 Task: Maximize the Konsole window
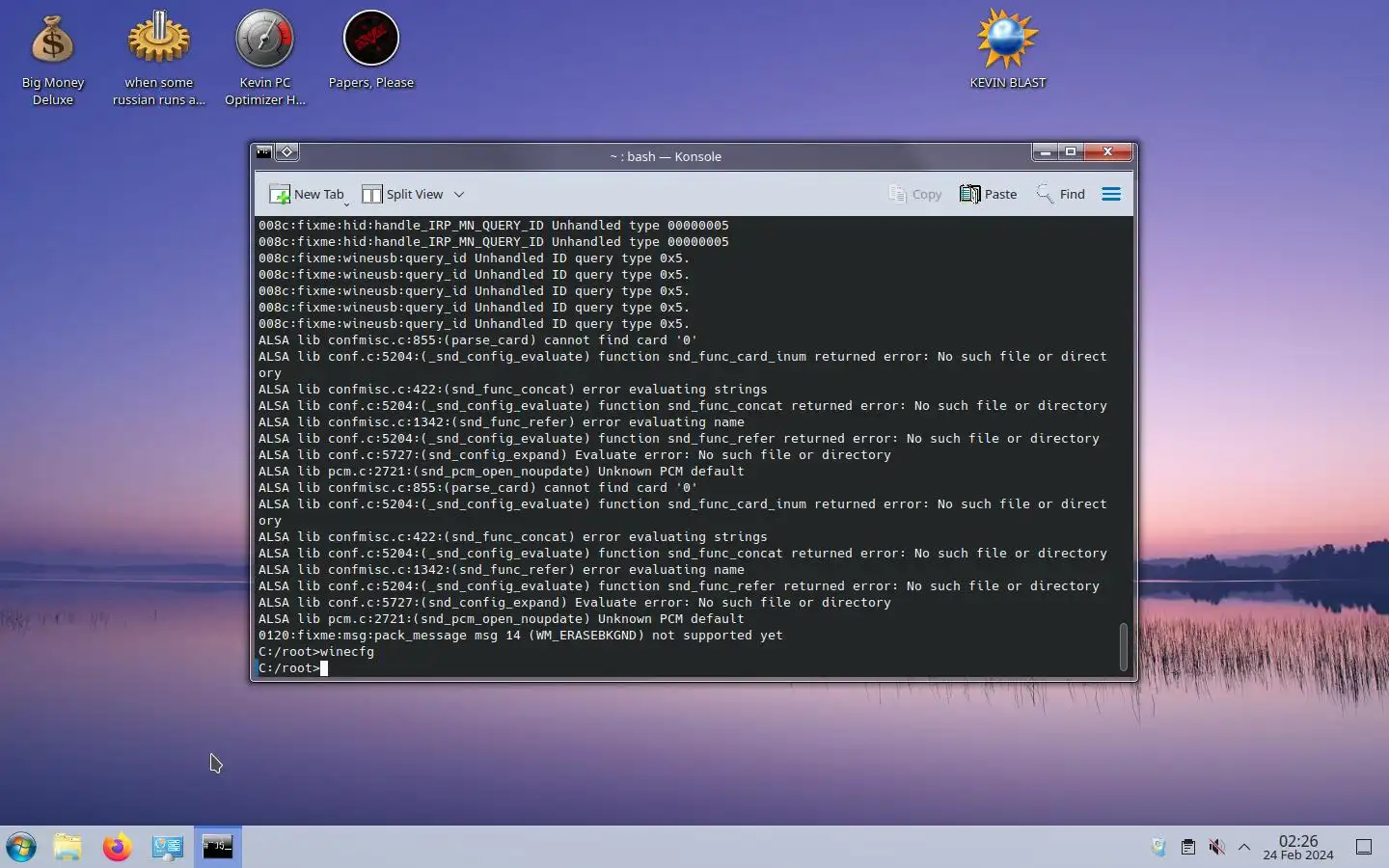tap(1070, 151)
